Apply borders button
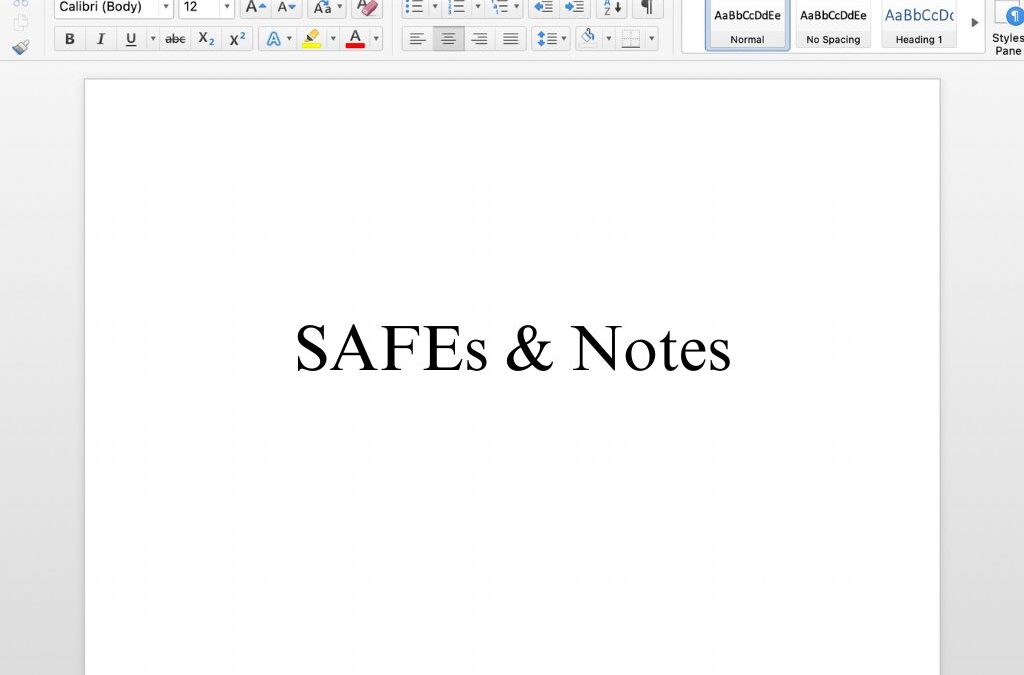Screen dimensions: 1024x675 pyautogui.click(x=631, y=39)
